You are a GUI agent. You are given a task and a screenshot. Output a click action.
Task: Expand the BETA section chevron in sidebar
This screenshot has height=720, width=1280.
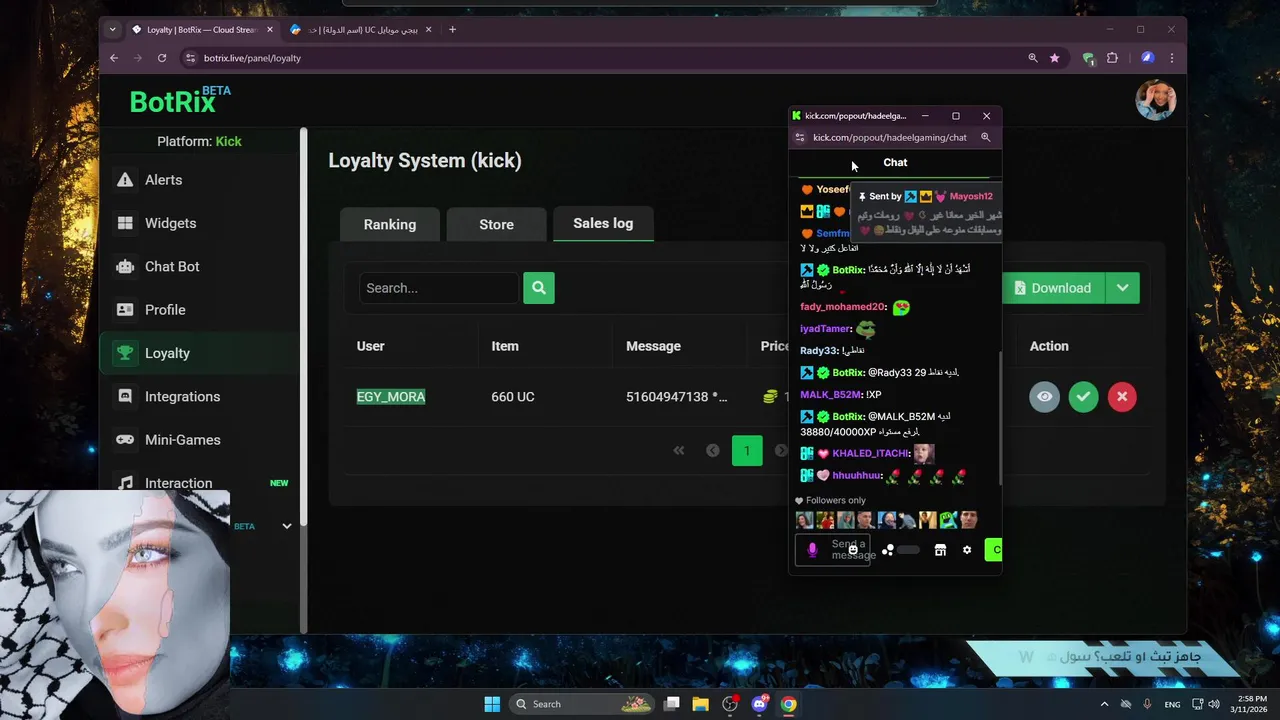tap(286, 526)
